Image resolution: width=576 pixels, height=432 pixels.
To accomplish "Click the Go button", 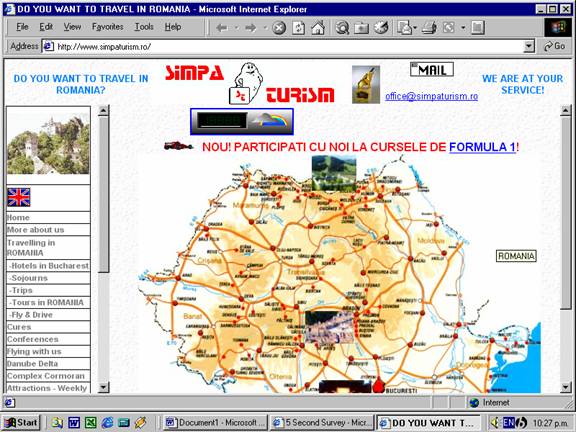I will pyautogui.click(x=555, y=46).
